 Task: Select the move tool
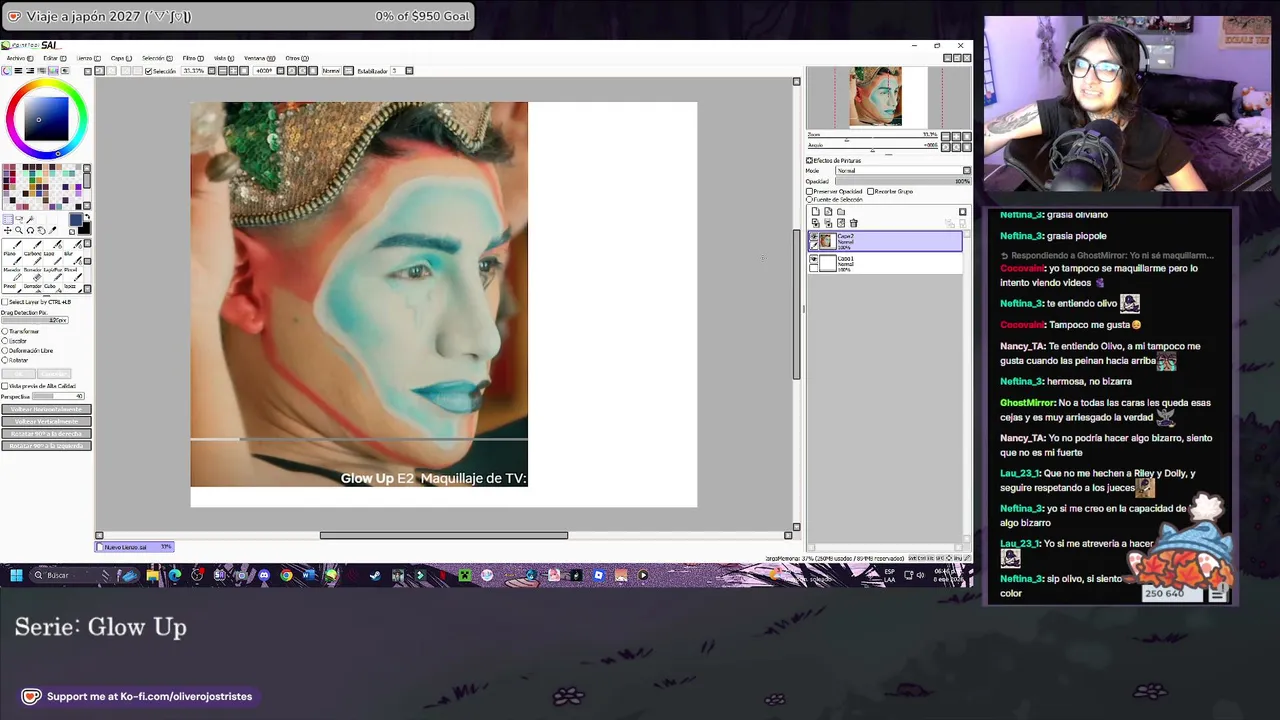[x=7, y=230]
